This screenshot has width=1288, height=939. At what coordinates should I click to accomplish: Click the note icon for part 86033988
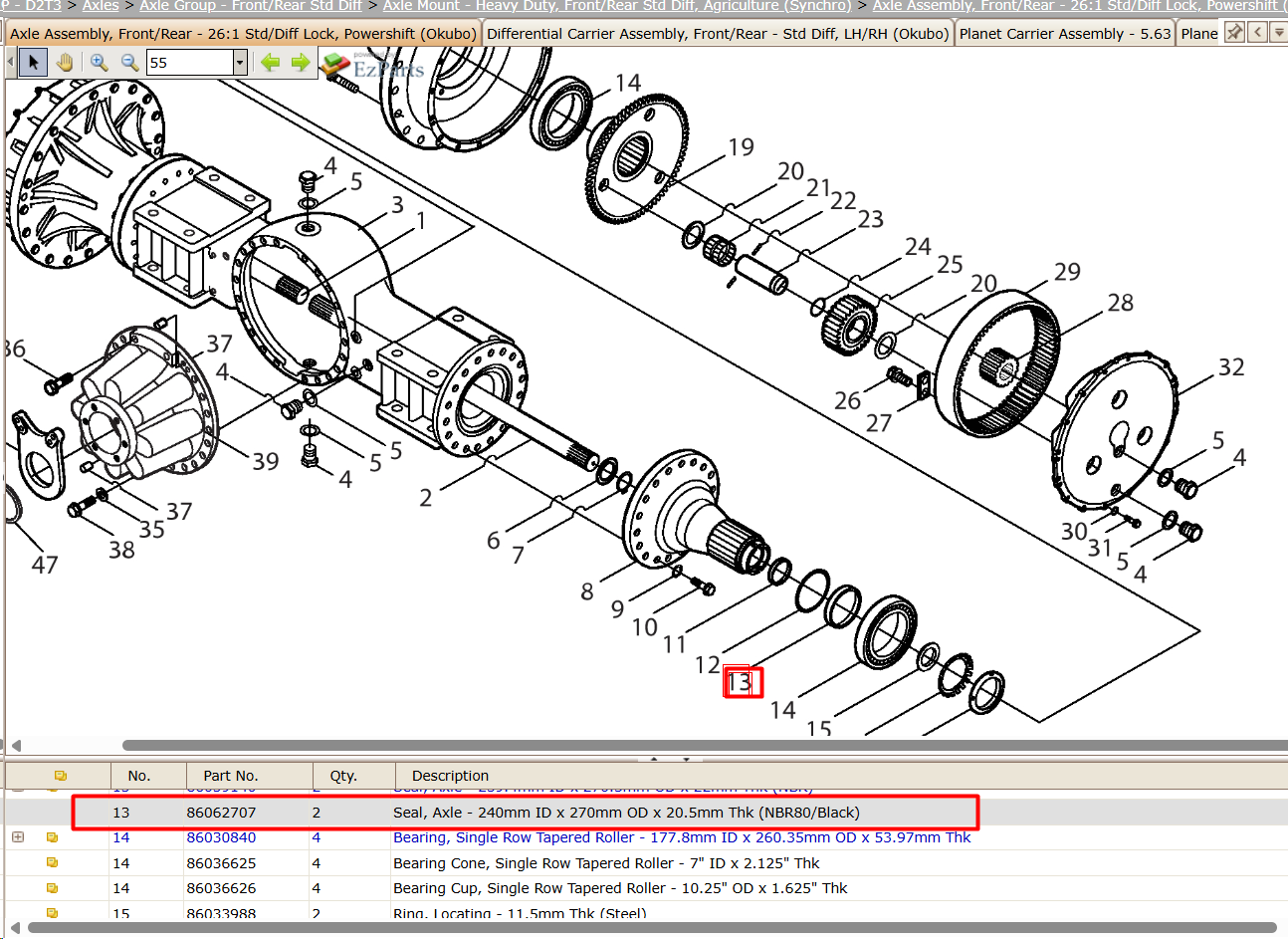tap(52, 912)
